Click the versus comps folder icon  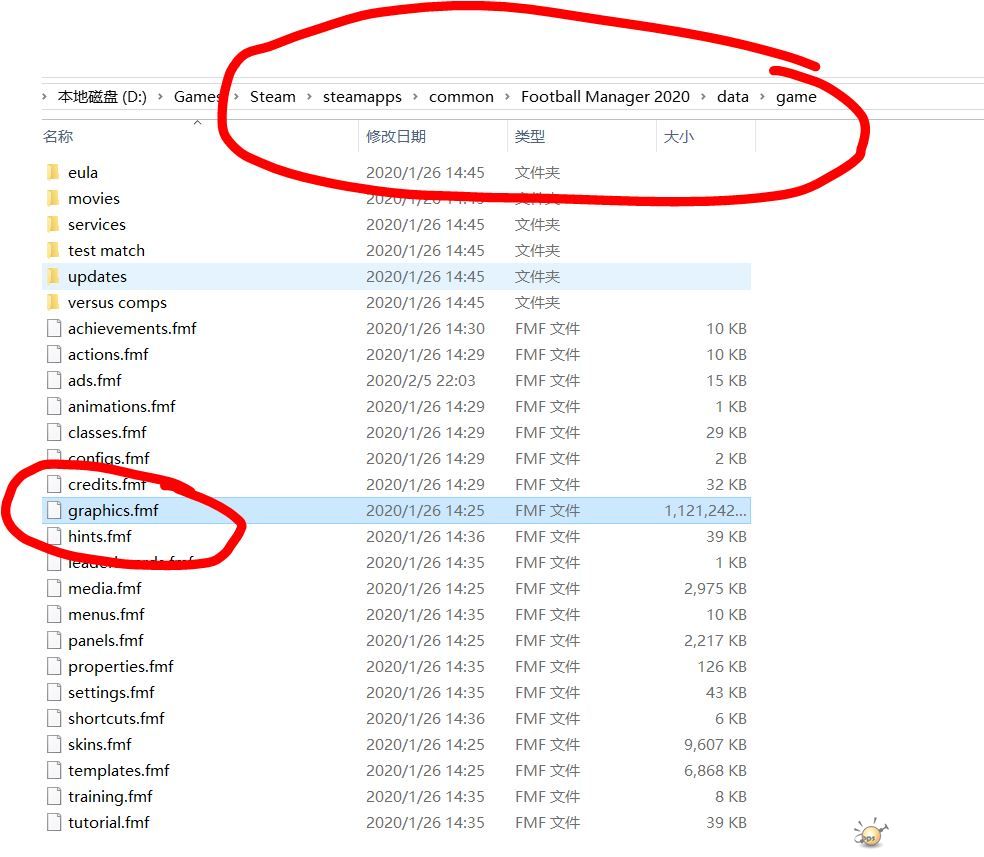pyautogui.click(x=53, y=302)
